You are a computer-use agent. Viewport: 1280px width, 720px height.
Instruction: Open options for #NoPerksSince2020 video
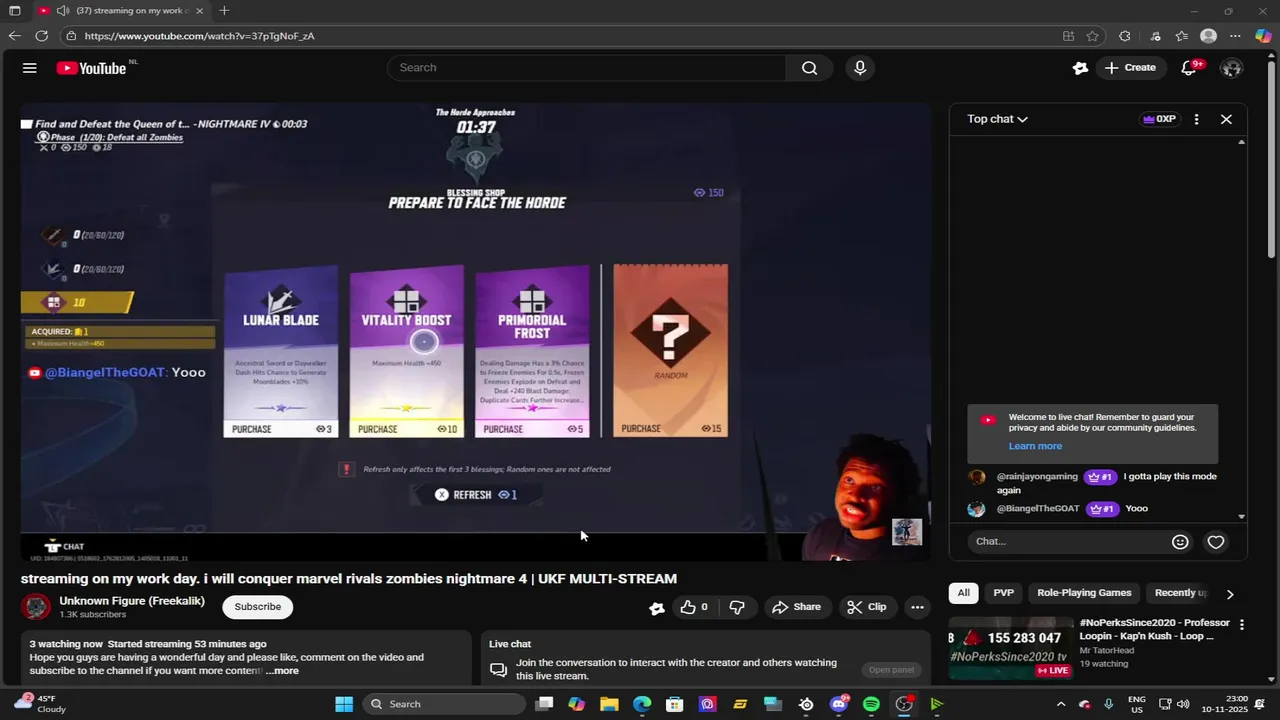click(x=1242, y=624)
